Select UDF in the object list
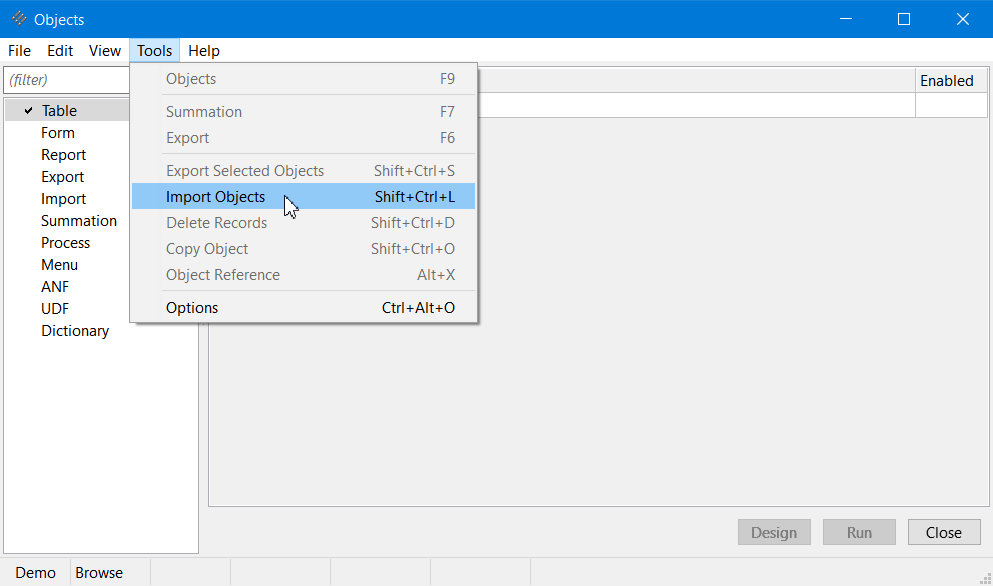The width and height of the screenshot is (993, 586). 55,309
